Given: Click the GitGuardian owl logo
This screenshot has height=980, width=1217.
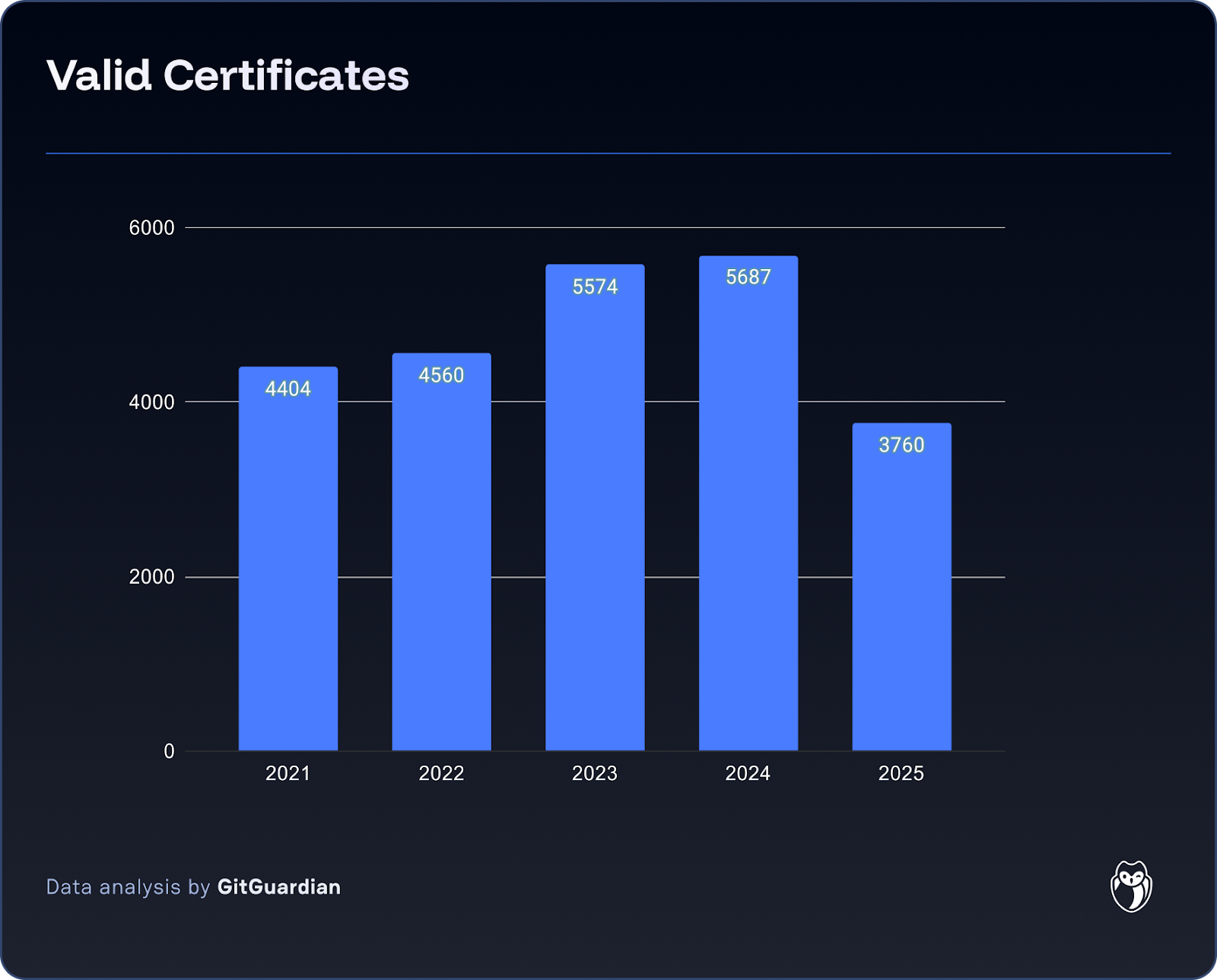Looking at the screenshot, I should click(x=1131, y=886).
